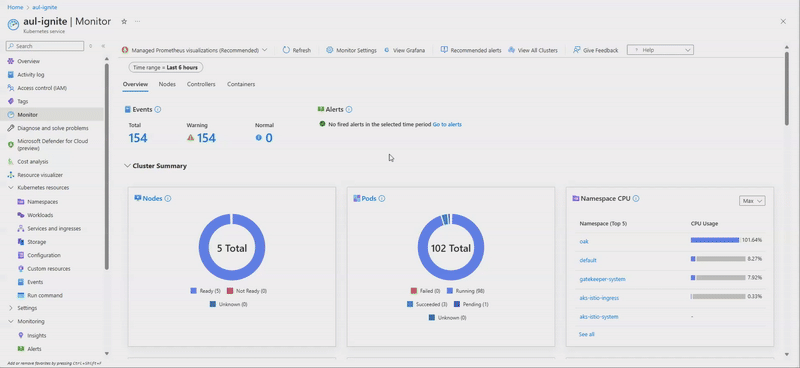Screen dimensions: 800x368
Task: Open Recommended alerts
Action: pos(471,50)
